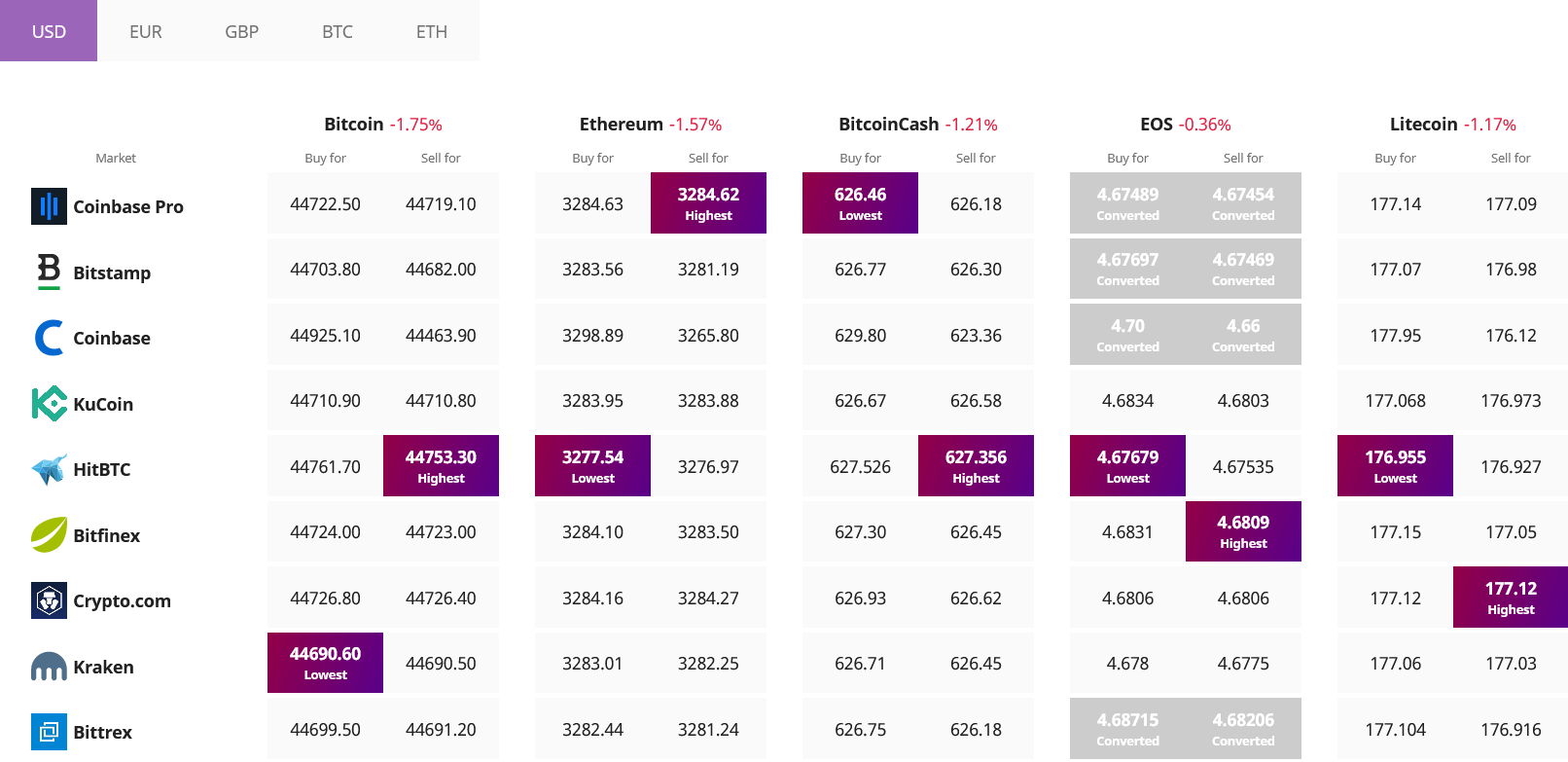
Task: Click Coinbase Pro Bitcoin buy price 44722.50
Action: [x=325, y=203]
